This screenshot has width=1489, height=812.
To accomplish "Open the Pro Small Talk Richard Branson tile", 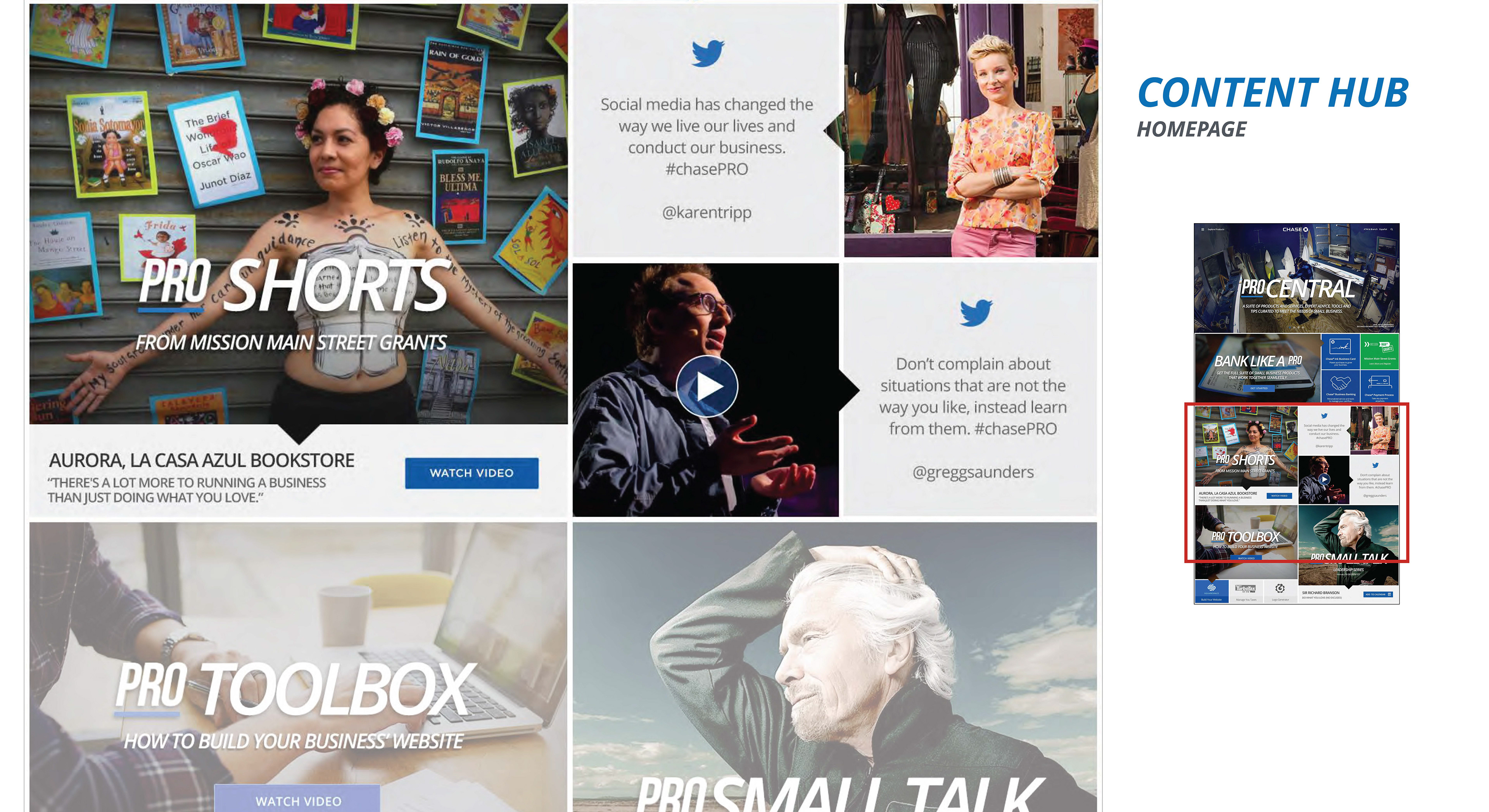I will pyautogui.click(x=834, y=667).
